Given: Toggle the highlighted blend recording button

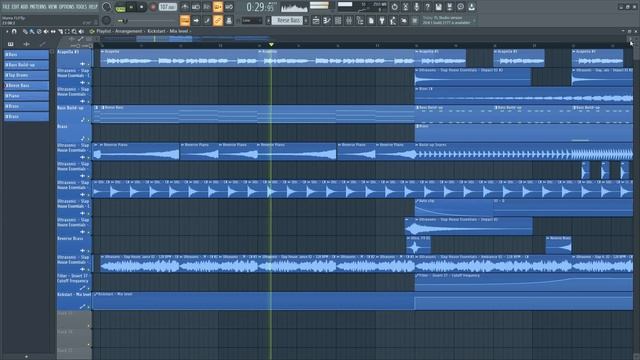Looking at the screenshot, I should click(218, 7).
